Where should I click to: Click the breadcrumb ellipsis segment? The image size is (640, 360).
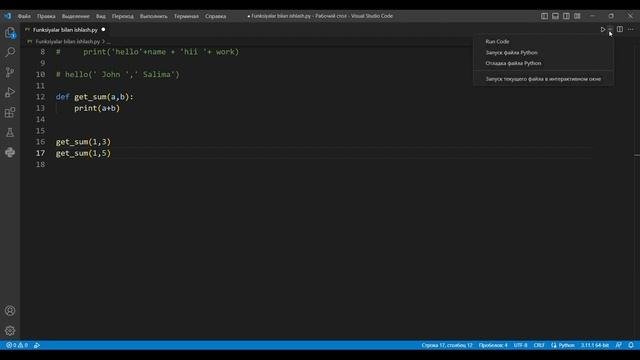coord(108,42)
